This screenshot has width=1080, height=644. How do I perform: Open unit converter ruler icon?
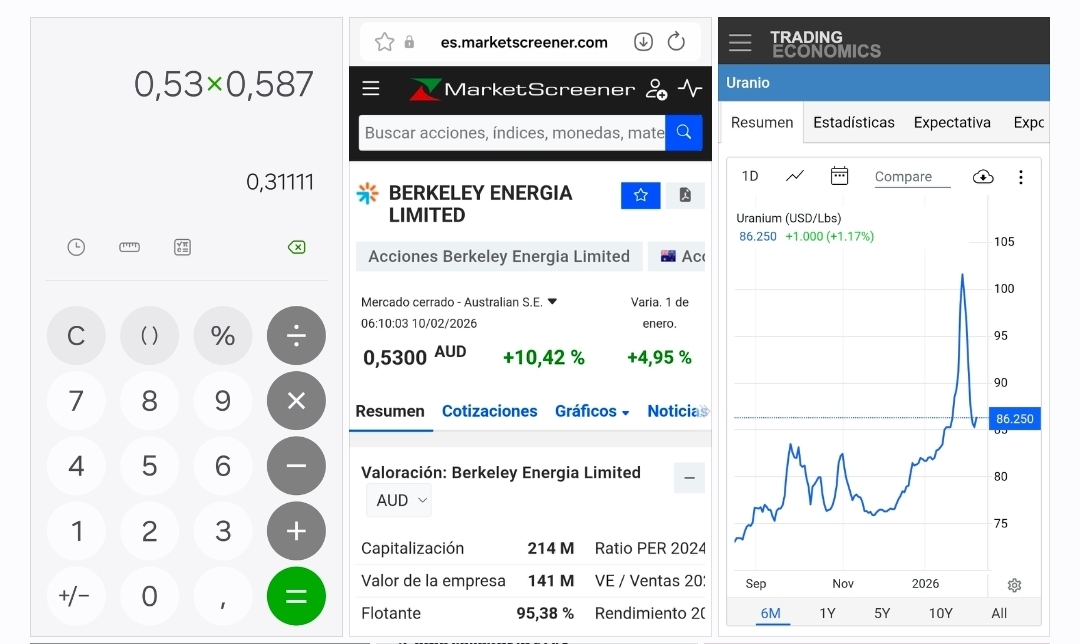point(129,247)
